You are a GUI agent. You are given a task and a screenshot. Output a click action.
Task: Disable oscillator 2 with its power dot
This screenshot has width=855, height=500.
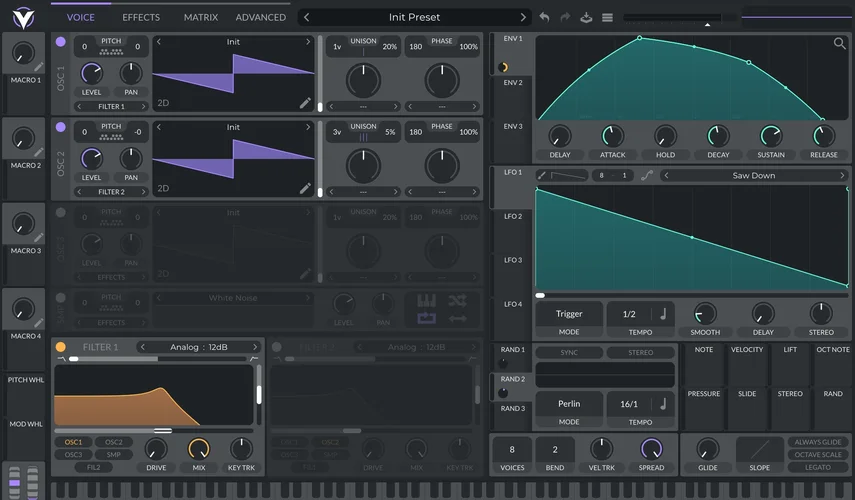point(61,128)
